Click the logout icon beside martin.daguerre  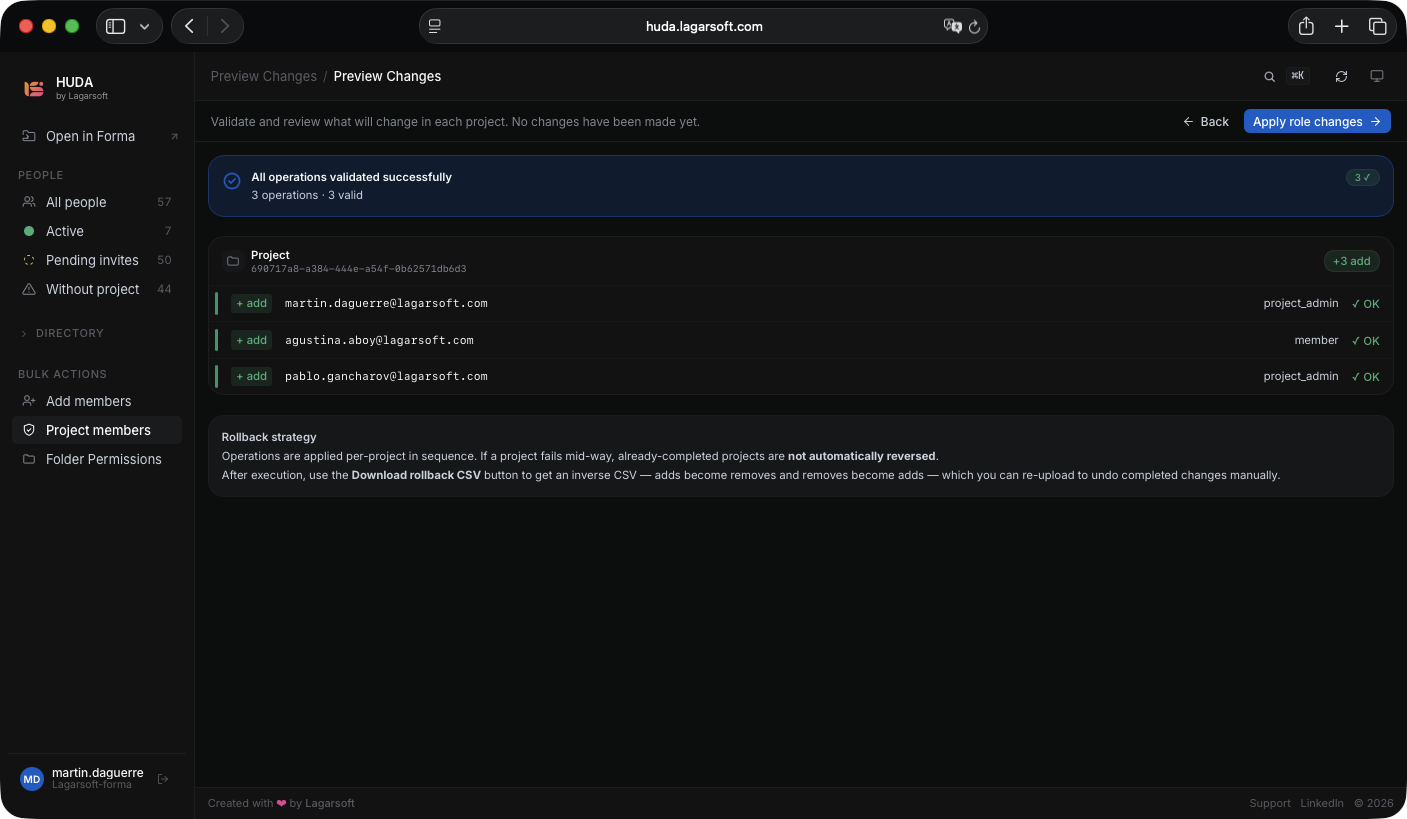(x=163, y=779)
